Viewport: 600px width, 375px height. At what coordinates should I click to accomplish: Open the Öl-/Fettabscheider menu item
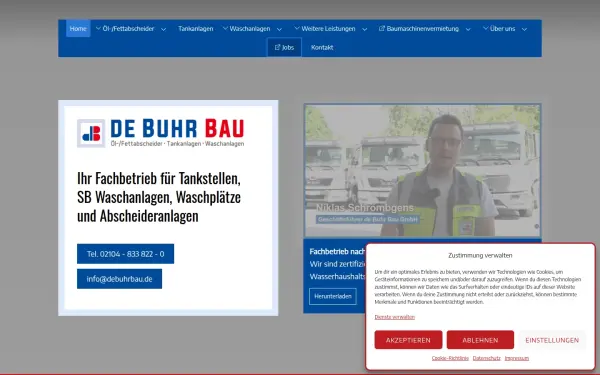pos(128,29)
